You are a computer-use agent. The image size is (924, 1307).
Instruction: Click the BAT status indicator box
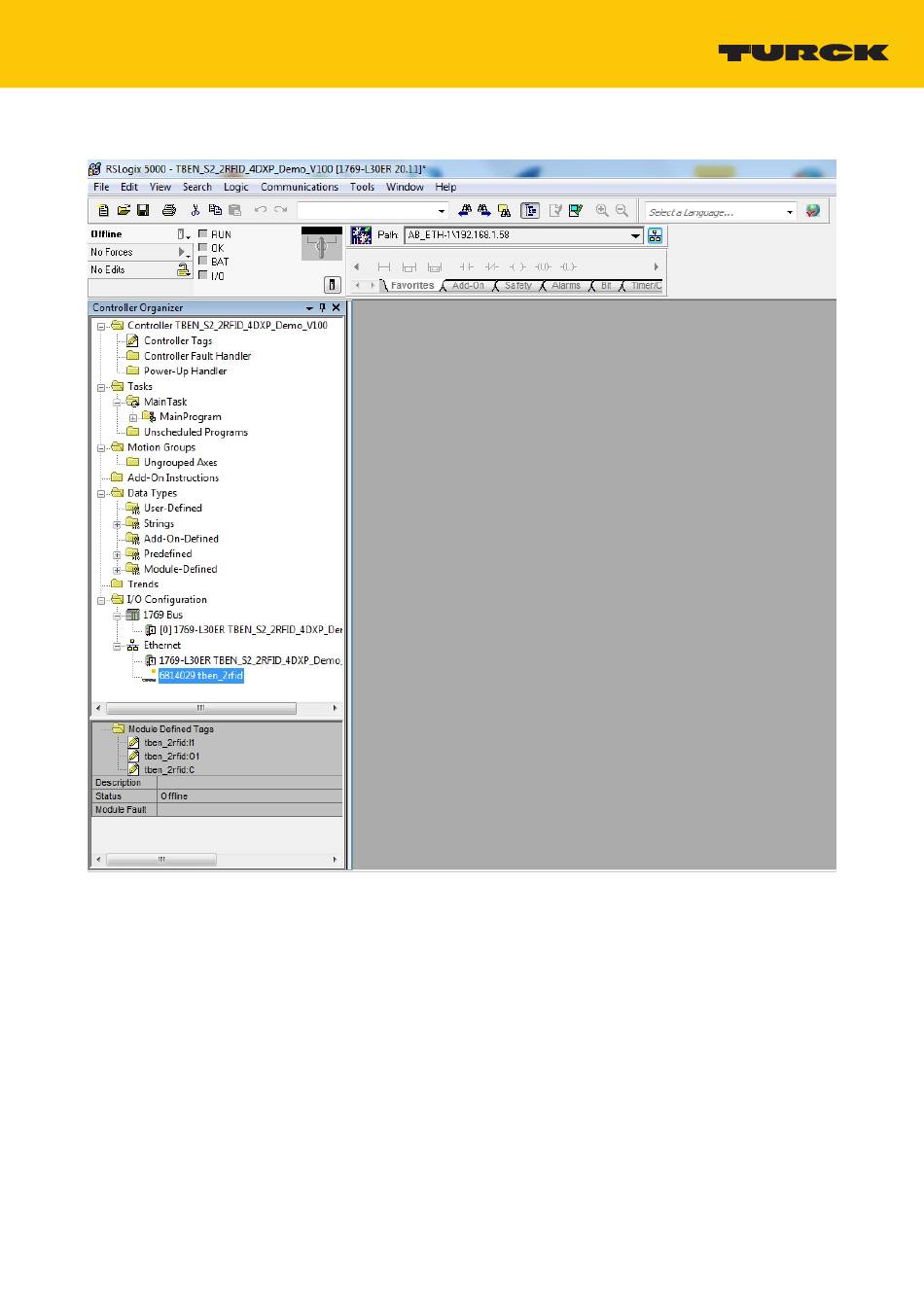coord(203,262)
